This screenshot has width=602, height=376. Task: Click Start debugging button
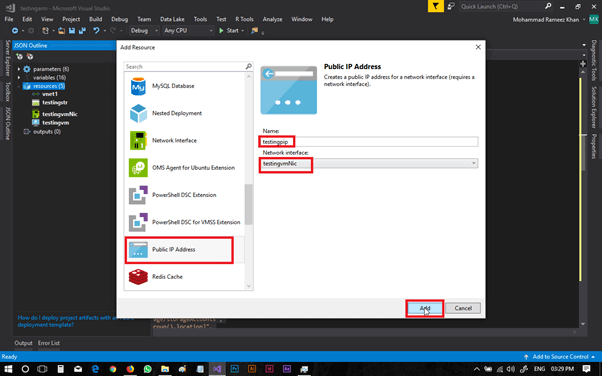coord(229,30)
